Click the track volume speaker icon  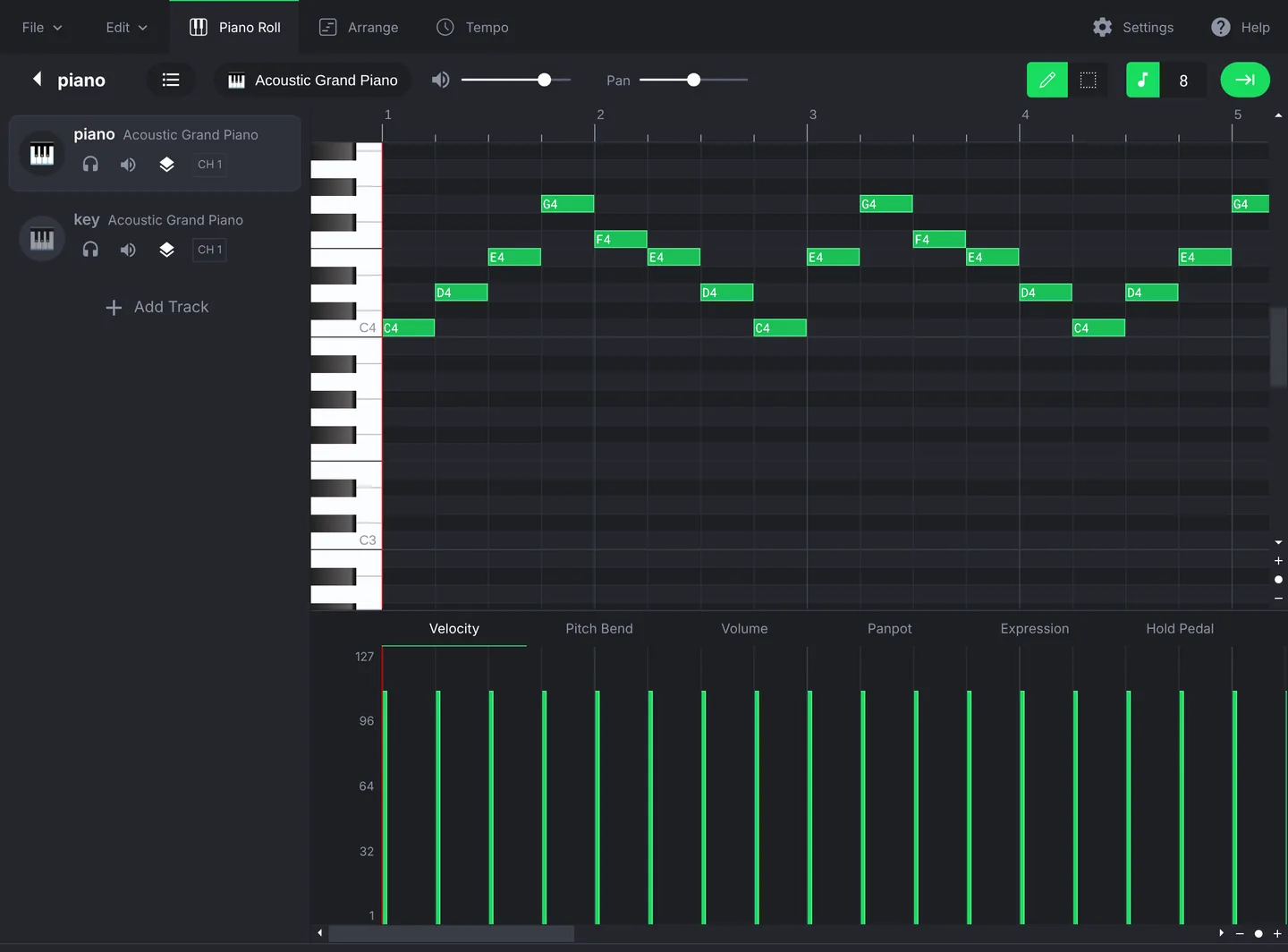[x=441, y=80]
